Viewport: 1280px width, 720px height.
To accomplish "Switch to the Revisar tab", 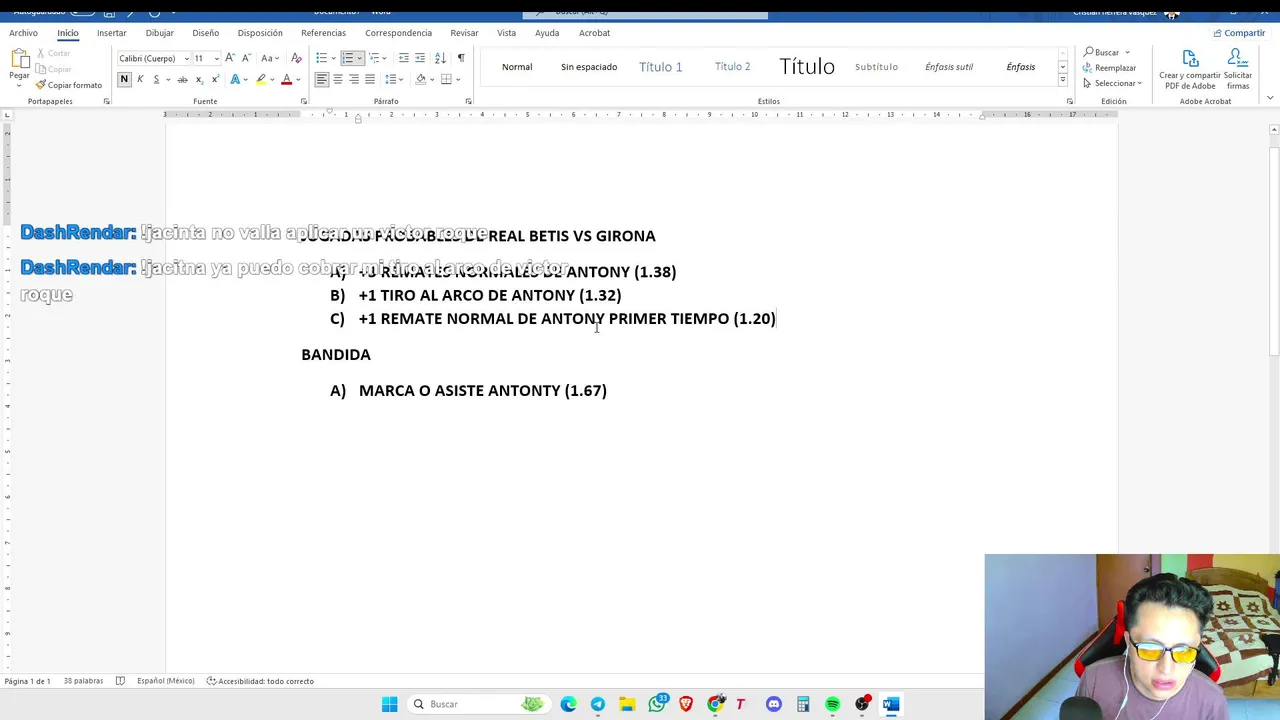I will [x=464, y=33].
